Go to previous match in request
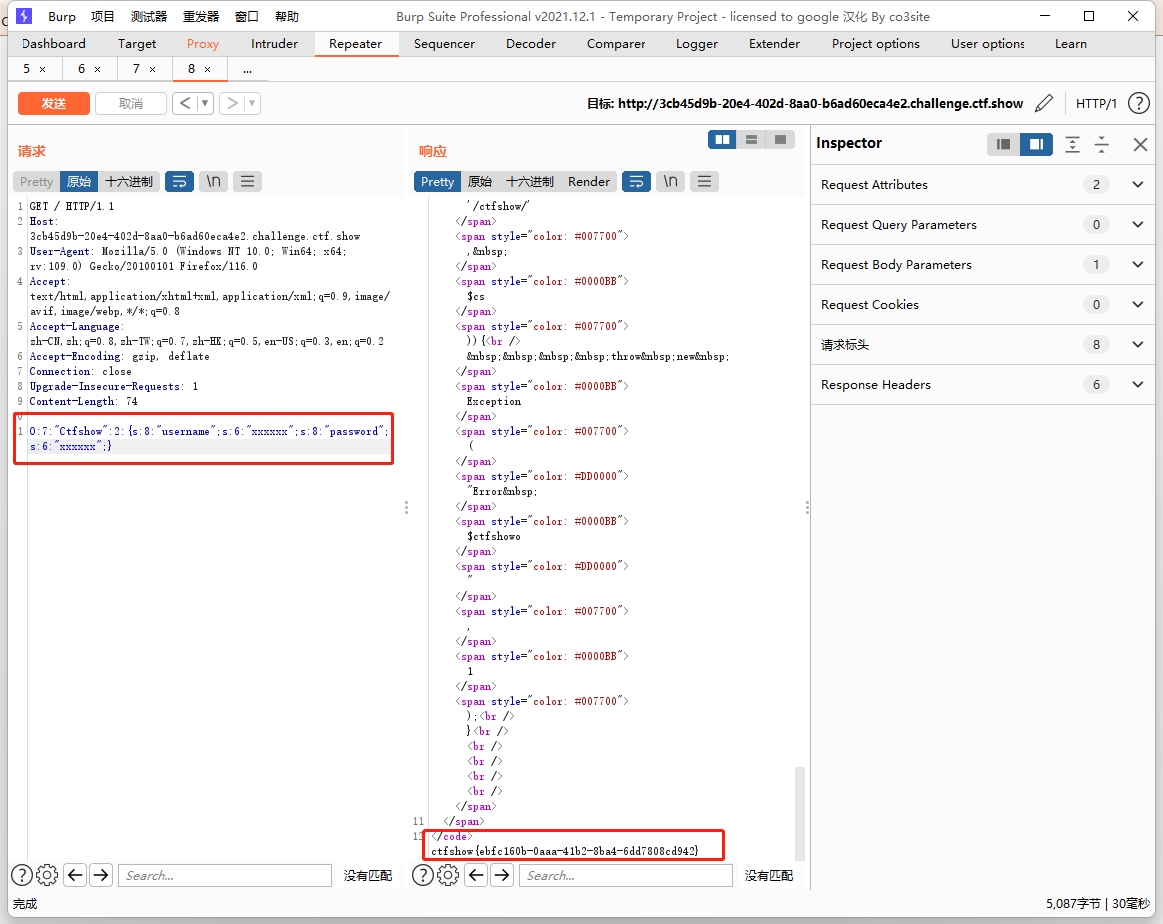This screenshot has height=924, width=1163. [x=75, y=875]
